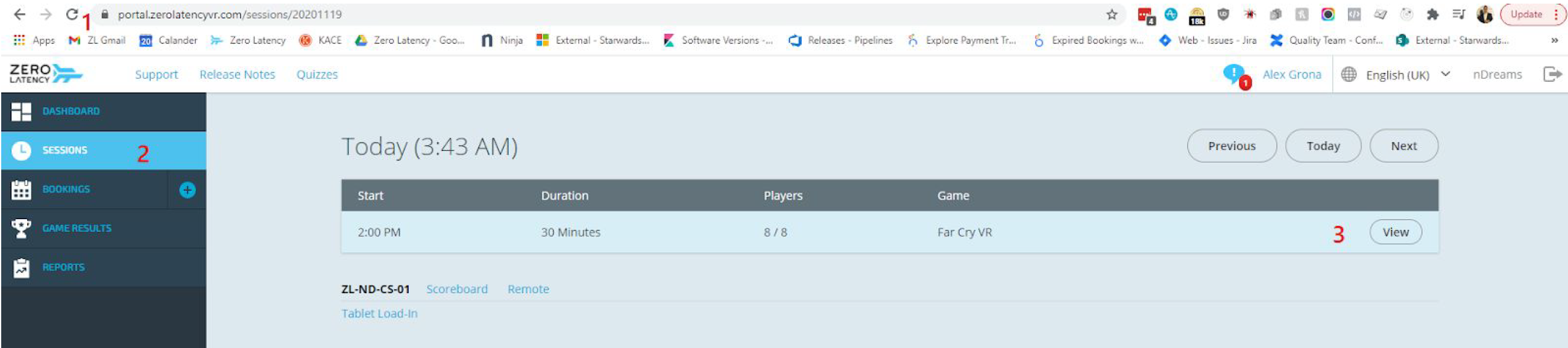Bookmark the page with the star icon
This screenshot has width=1568, height=348.
point(1112,14)
